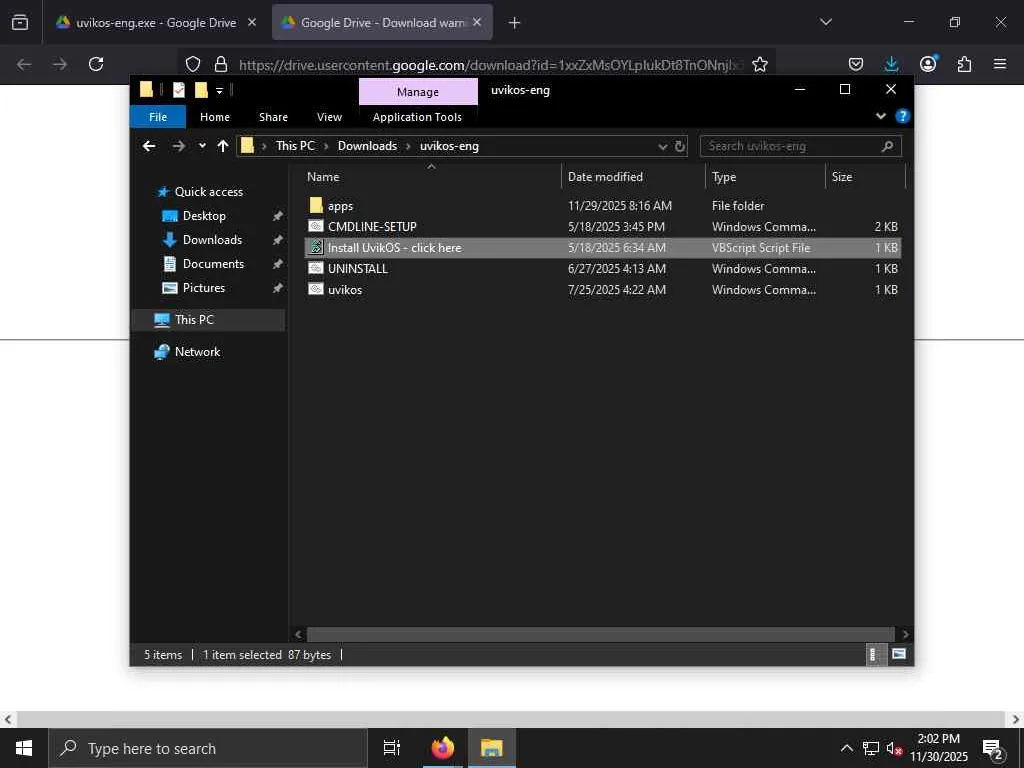The height and width of the screenshot is (768, 1024).
Task: Select Desktop in Quick access
Action: pyautogui.click(x=204, y=216)
